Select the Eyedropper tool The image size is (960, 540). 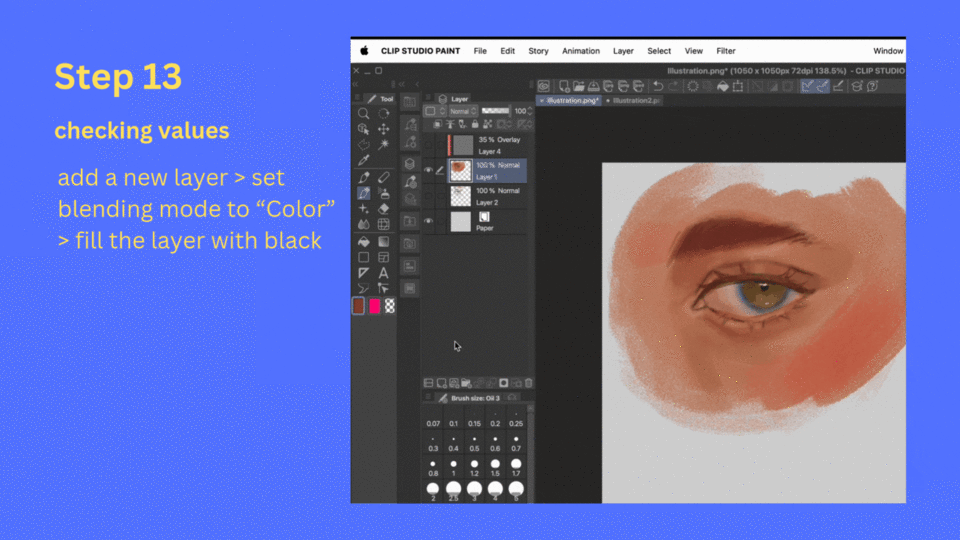[364, 160]
